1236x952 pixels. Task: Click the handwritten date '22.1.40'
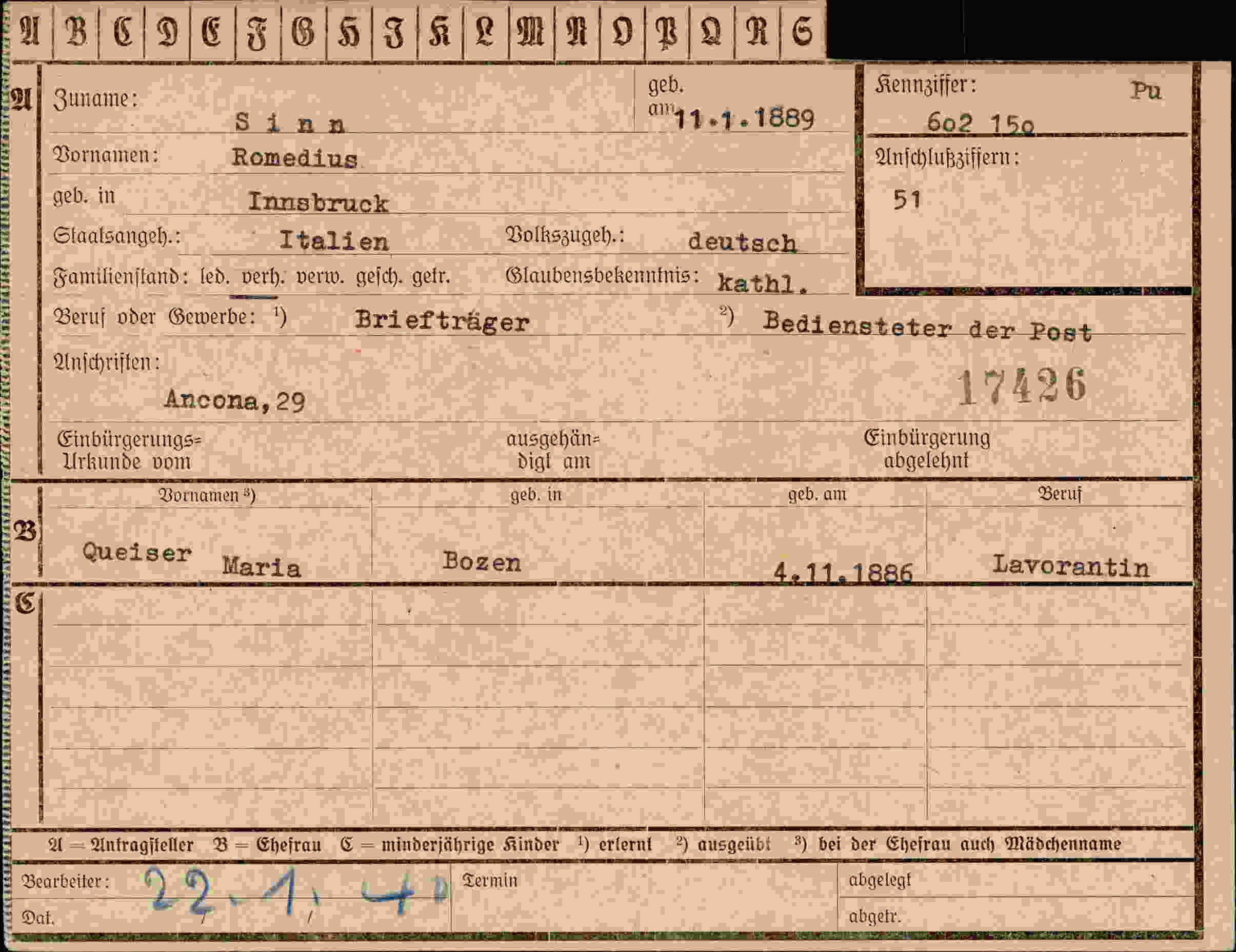point(296,893)
